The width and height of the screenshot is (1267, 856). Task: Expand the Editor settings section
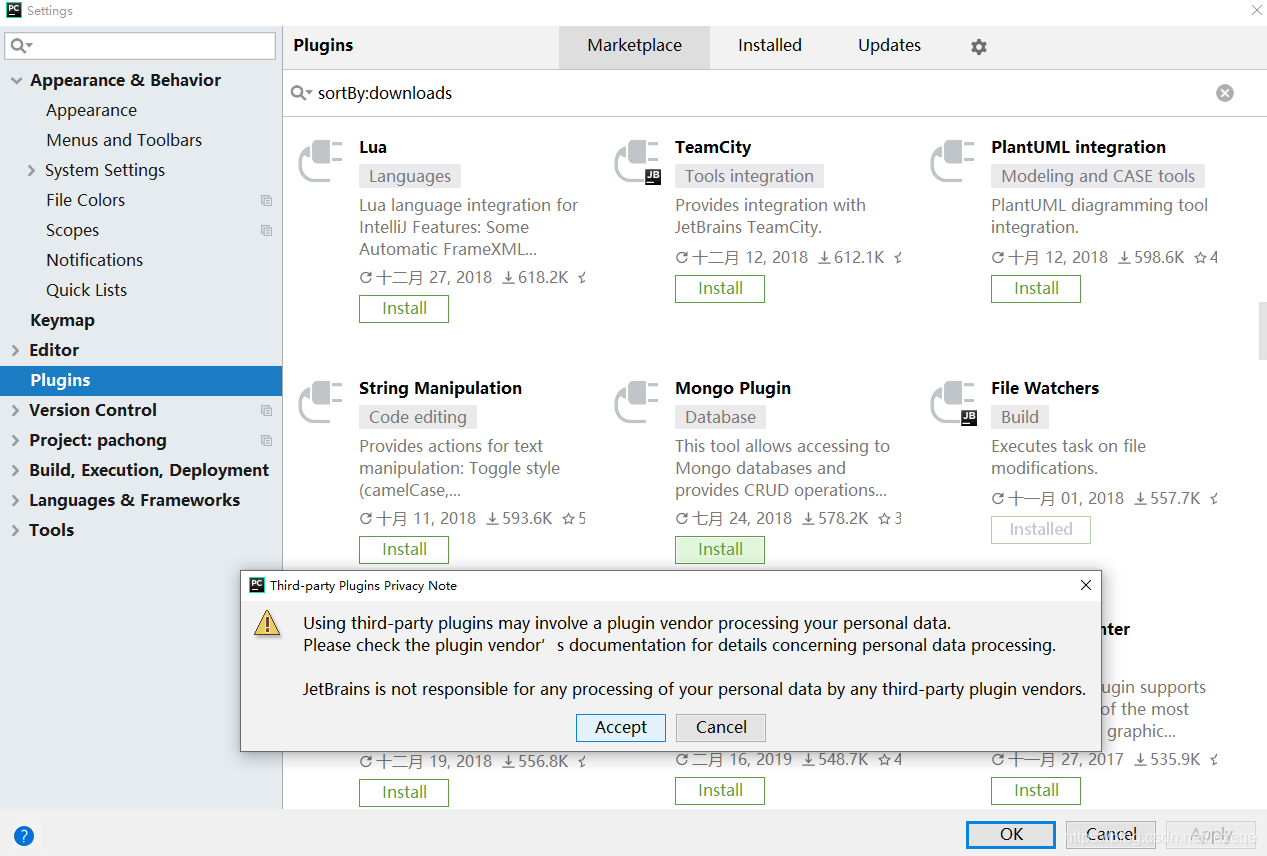16,351
